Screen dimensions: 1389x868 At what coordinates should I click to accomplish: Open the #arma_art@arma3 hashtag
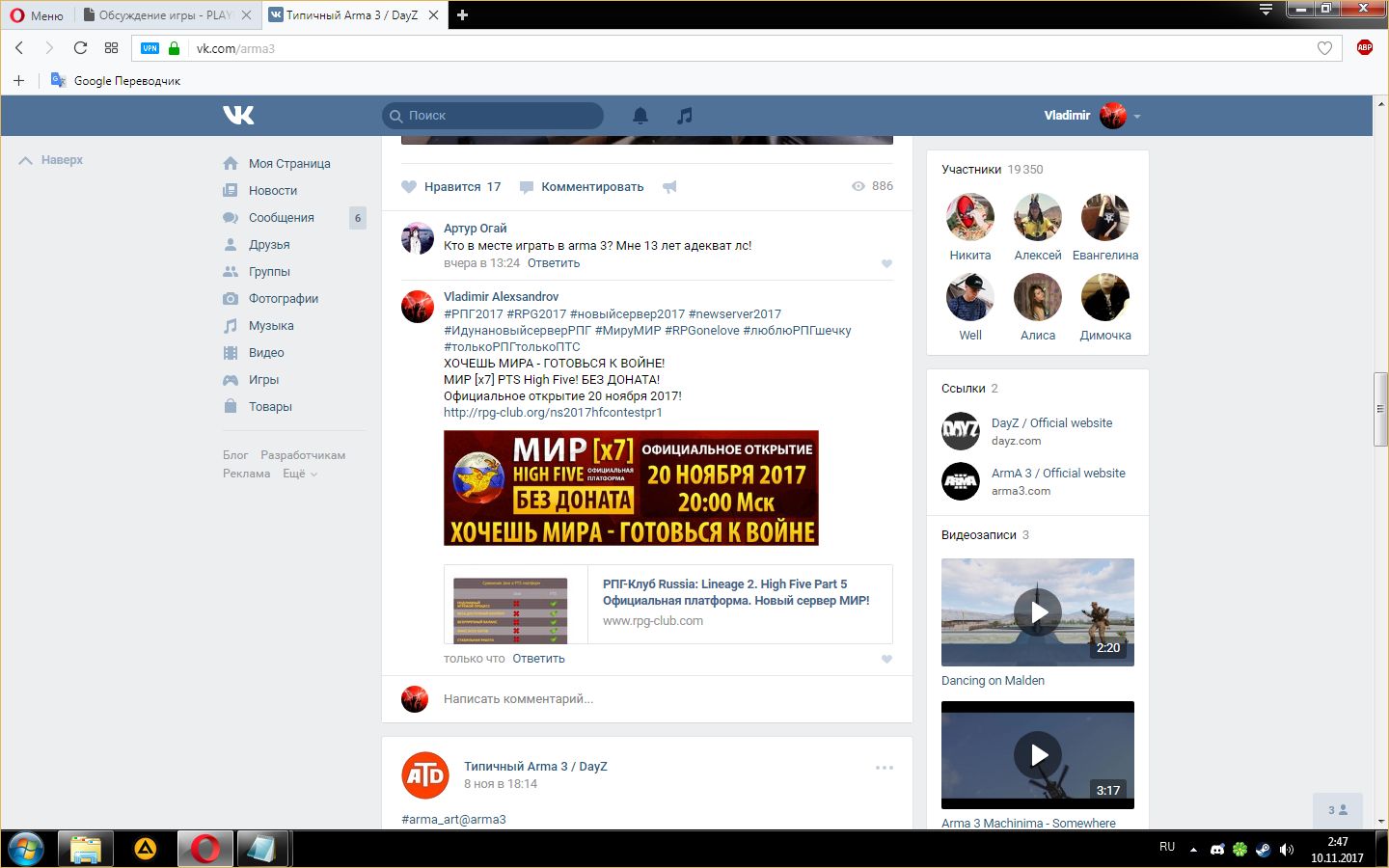[453, 820]
